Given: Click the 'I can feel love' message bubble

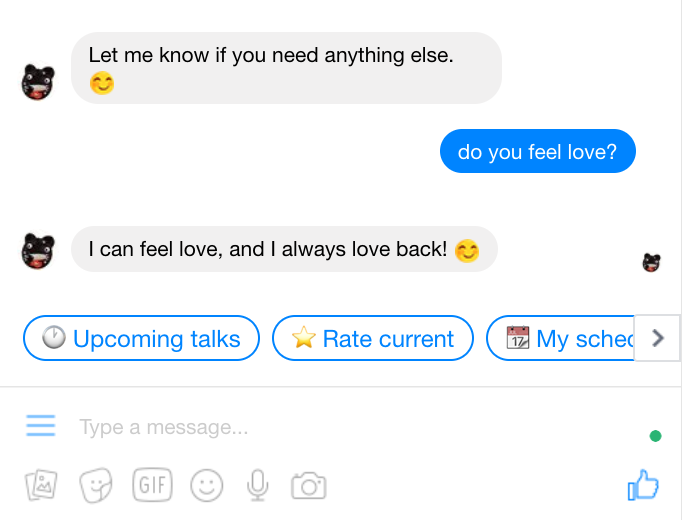Looking at the screenshot, I should (284, 249).
